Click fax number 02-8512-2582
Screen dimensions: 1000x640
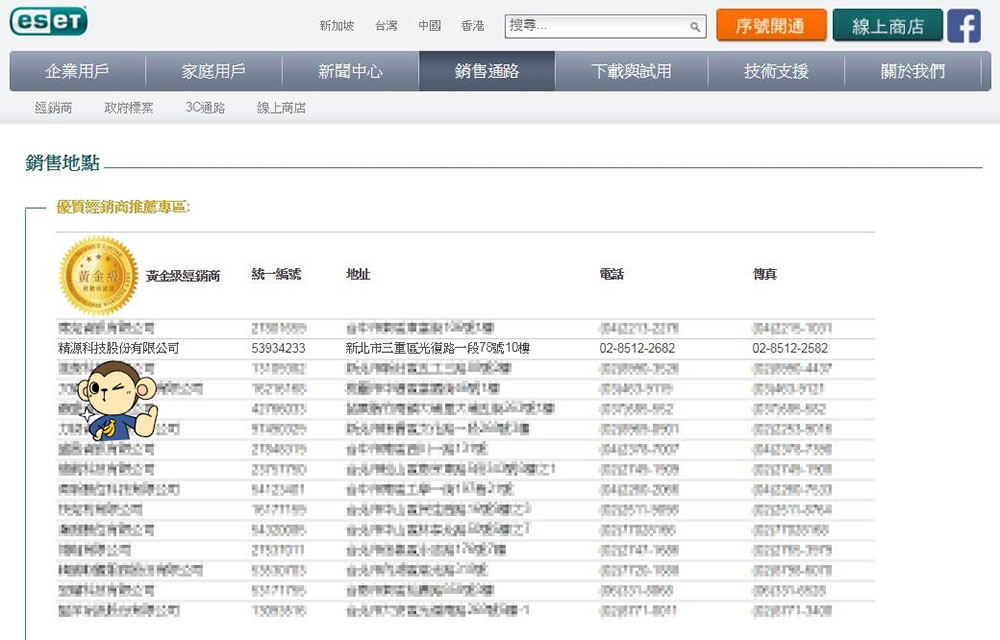tap(790, 348)
